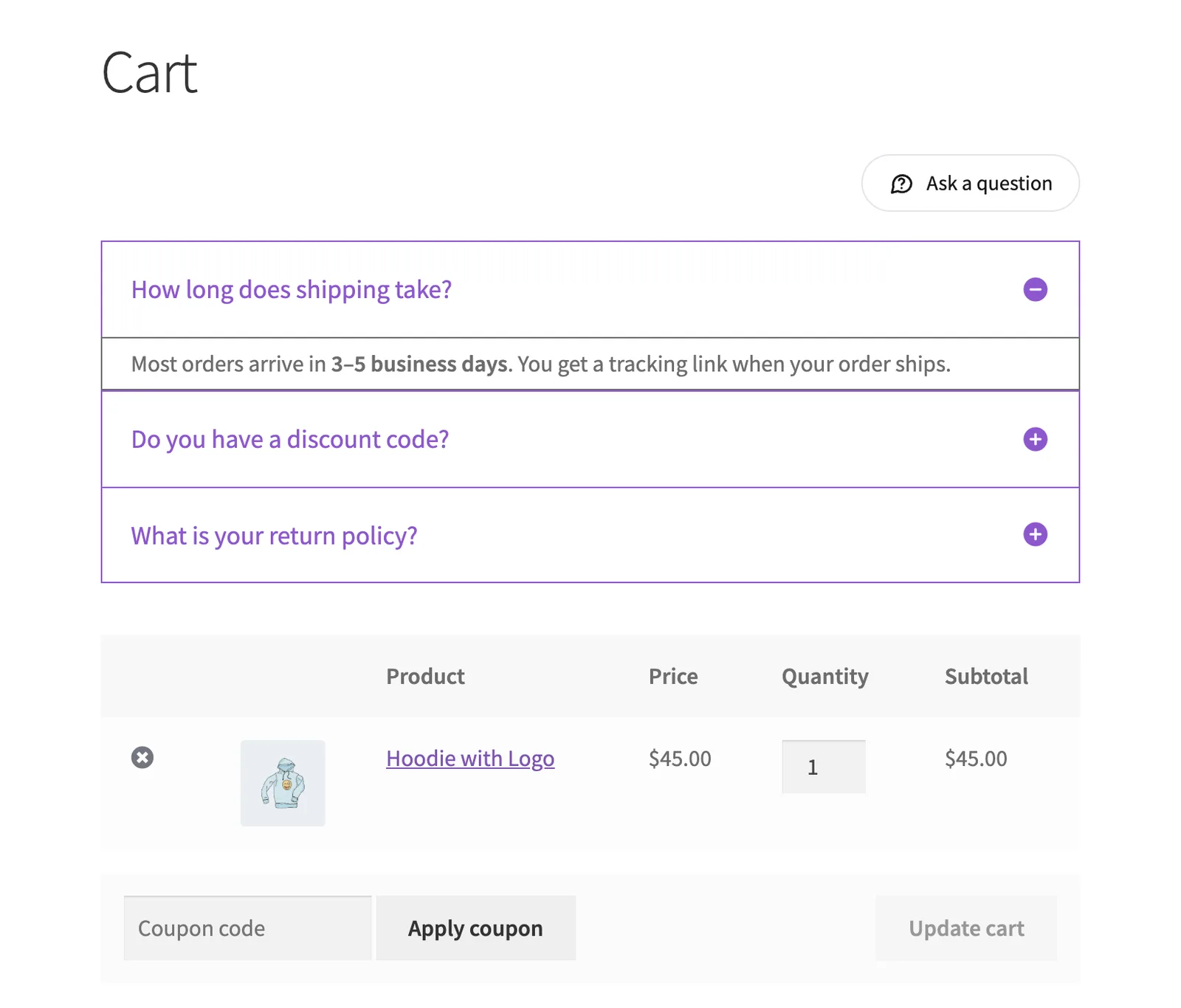Click the Ask a question chat bubble icon
The height and width of the screenshot is (1008, 1181).
[x=901, y=184]
